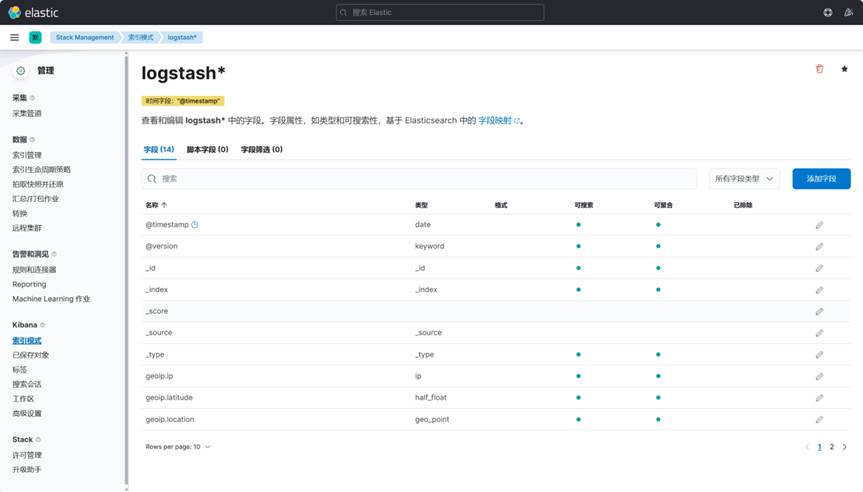The height and width of the screenshot is (492, 863).
Task: Click the half_float type cell
Action: 431,397
